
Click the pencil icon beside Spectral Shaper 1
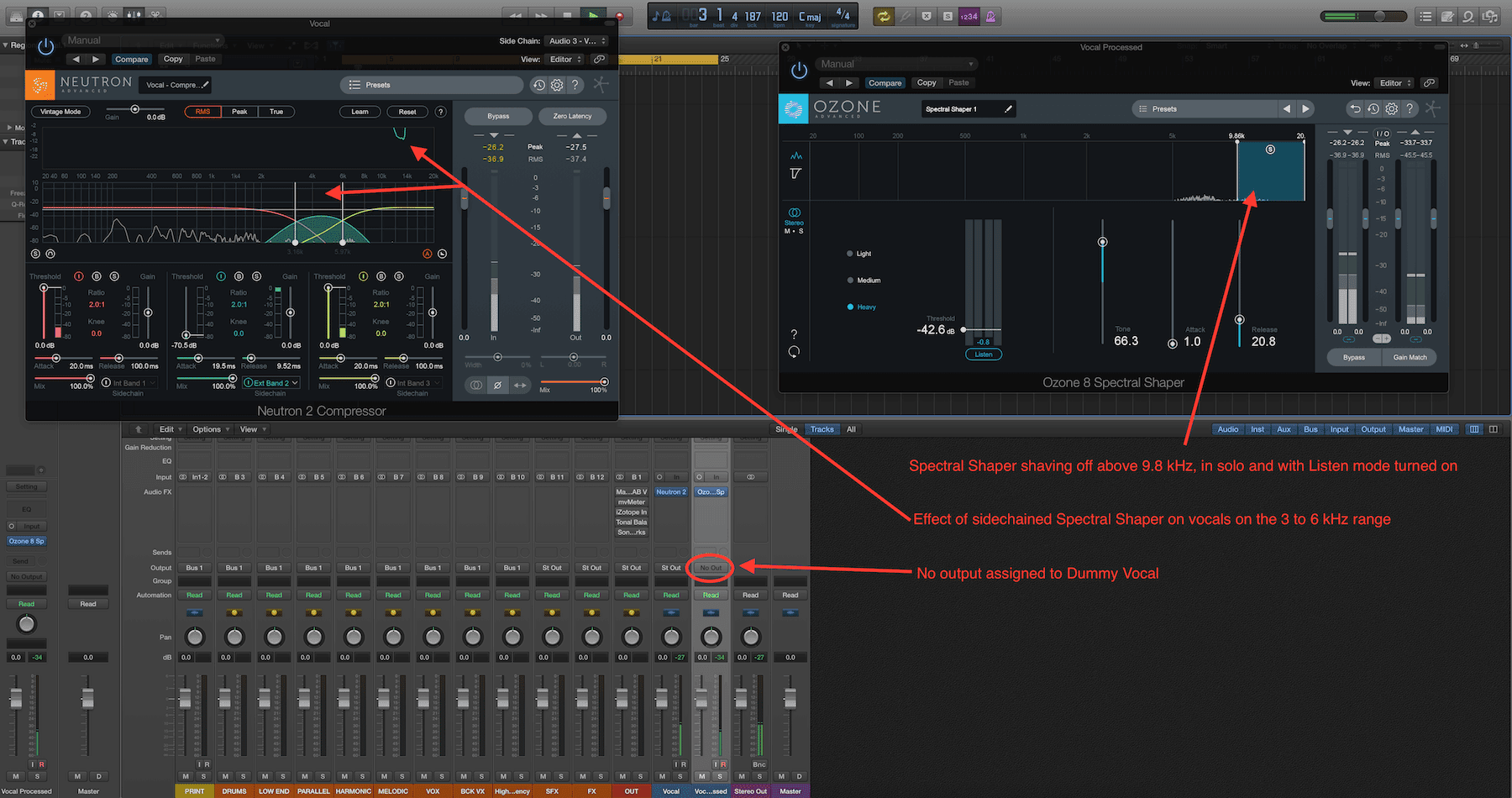point(1009,108)
